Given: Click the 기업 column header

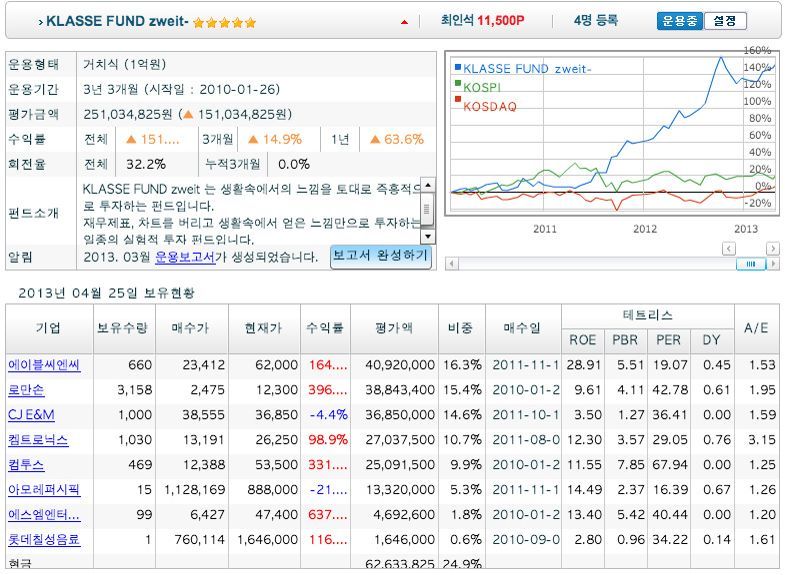Looking at the screenshot, I should point(49,328).
